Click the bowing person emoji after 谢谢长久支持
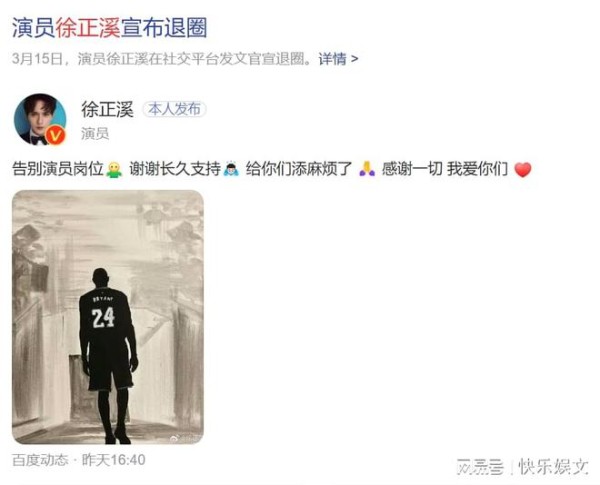The width and height of the screenshot is (600, 485). click(231, 169)
